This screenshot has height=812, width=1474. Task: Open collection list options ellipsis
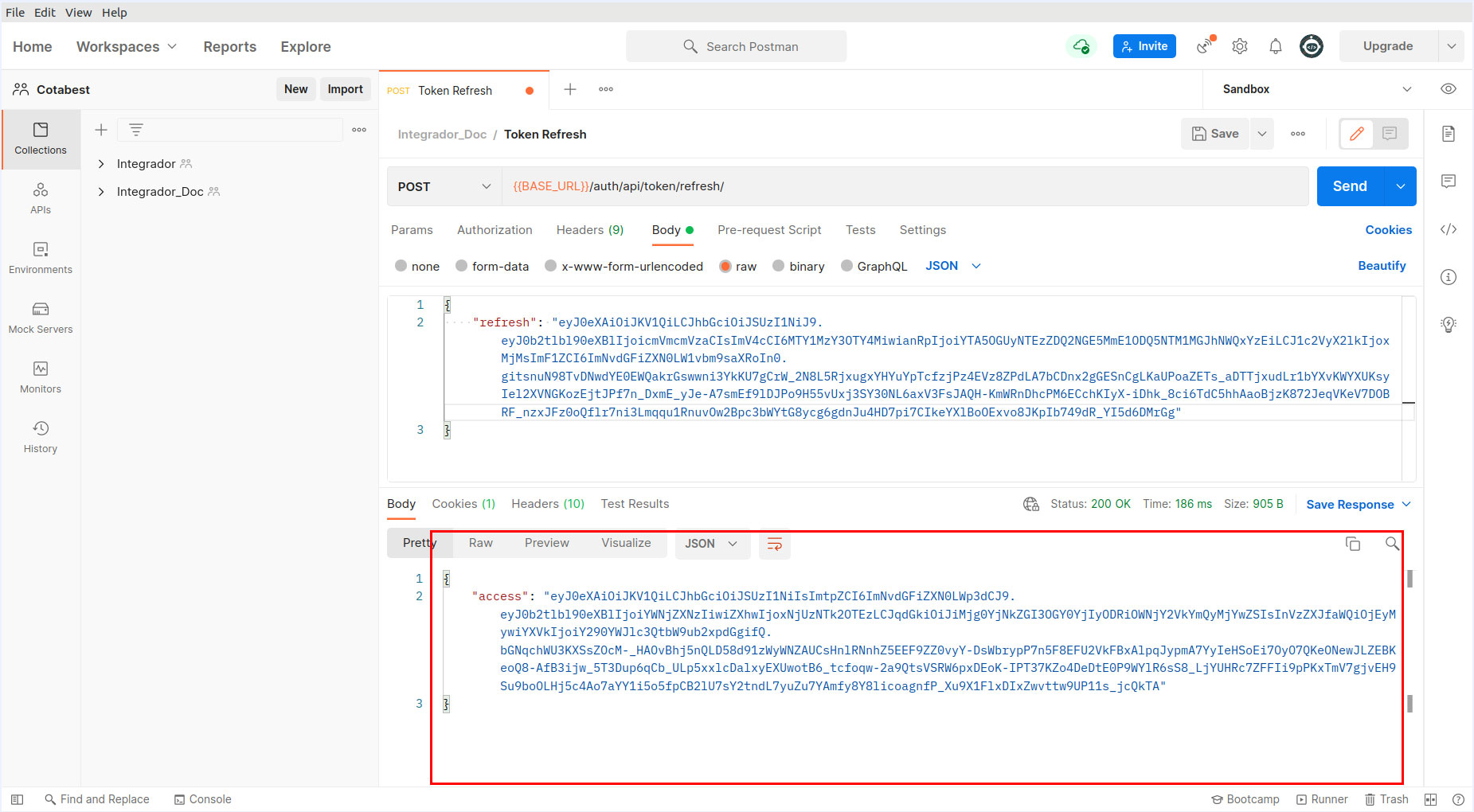[x=359, y=130]
